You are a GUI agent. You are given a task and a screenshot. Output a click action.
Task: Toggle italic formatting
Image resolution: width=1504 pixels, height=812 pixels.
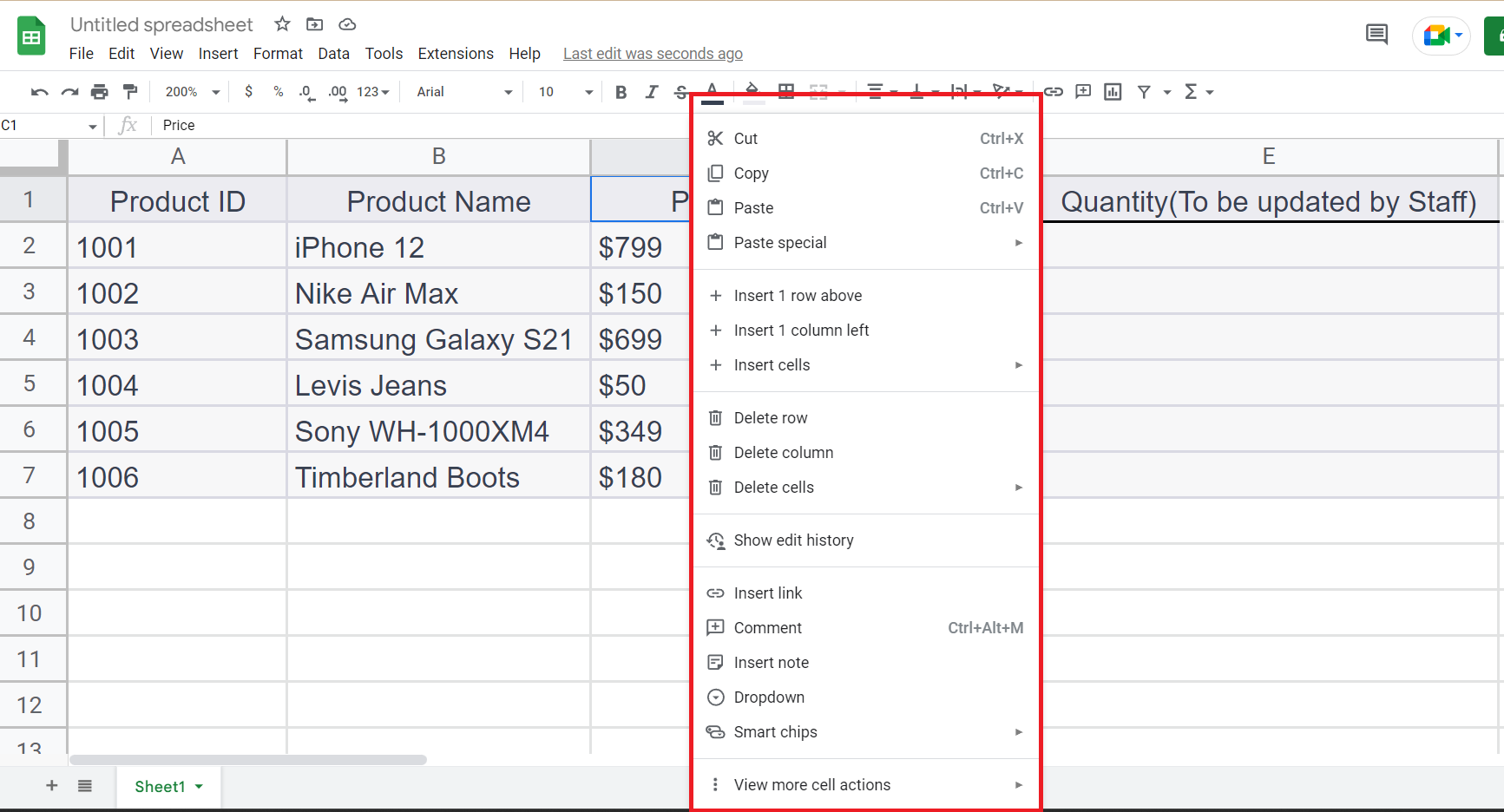point(651,92)
